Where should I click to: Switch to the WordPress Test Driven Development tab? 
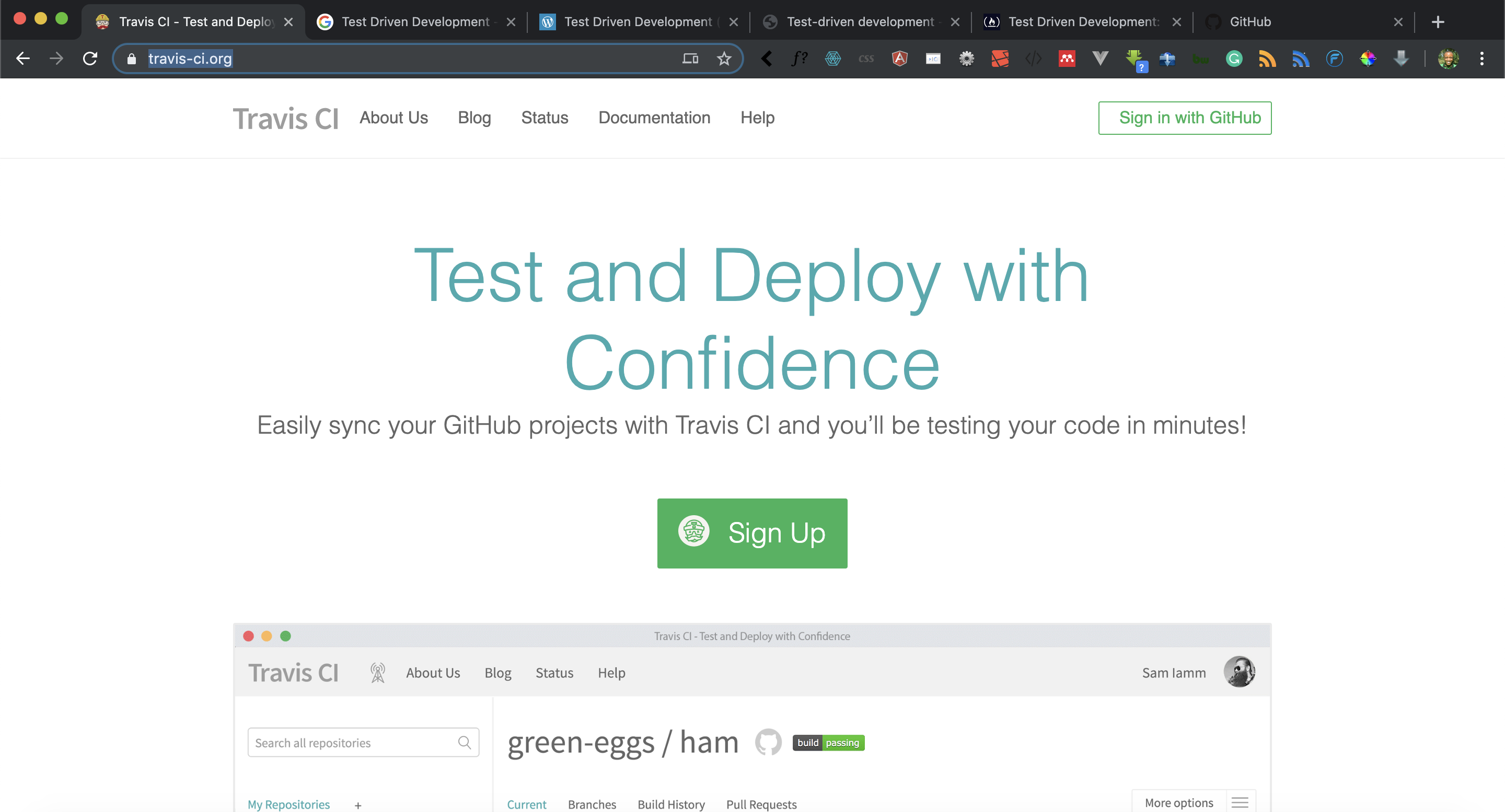point(638,21)
